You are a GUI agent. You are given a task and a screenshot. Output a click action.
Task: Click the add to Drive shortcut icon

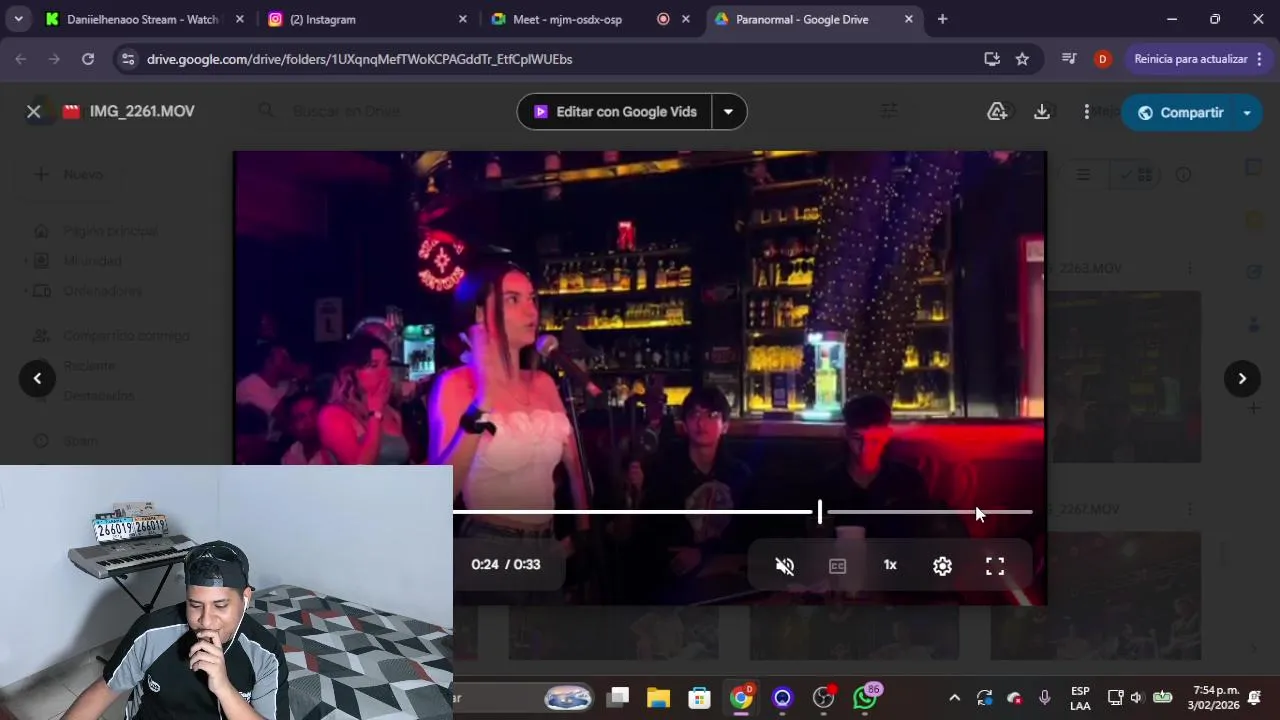click(997, 111)
